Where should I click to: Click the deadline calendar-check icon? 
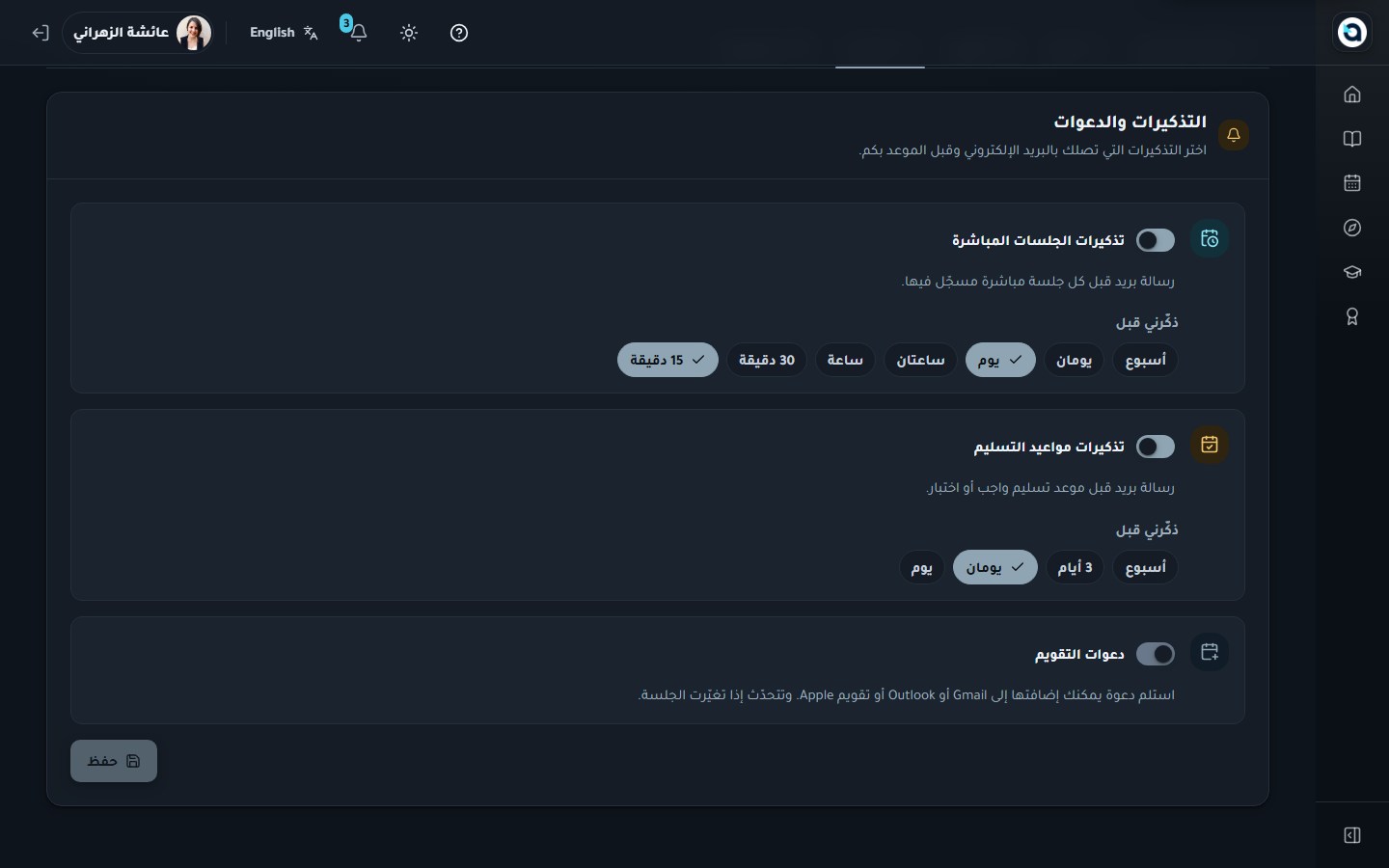1210,445
